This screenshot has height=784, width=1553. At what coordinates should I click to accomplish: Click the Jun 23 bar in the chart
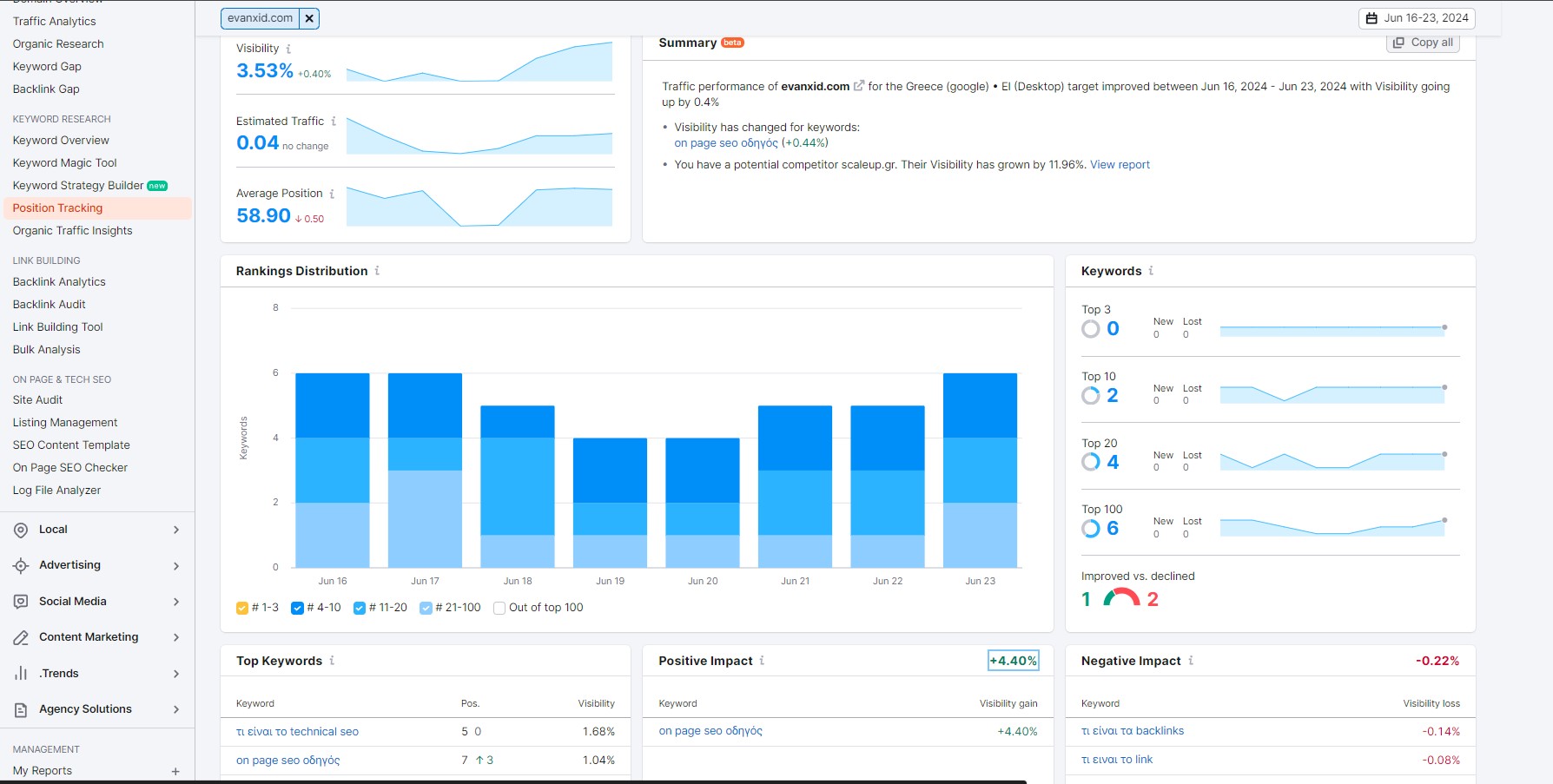click(x=980, y=470)
